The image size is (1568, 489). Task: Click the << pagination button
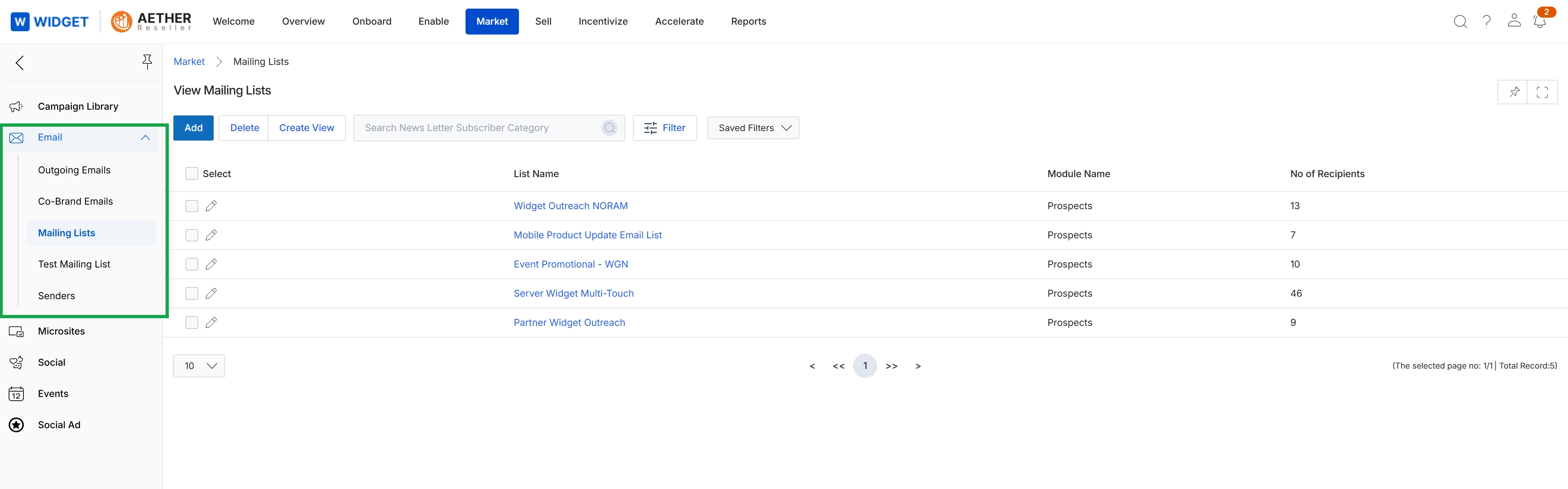(838, 367)
